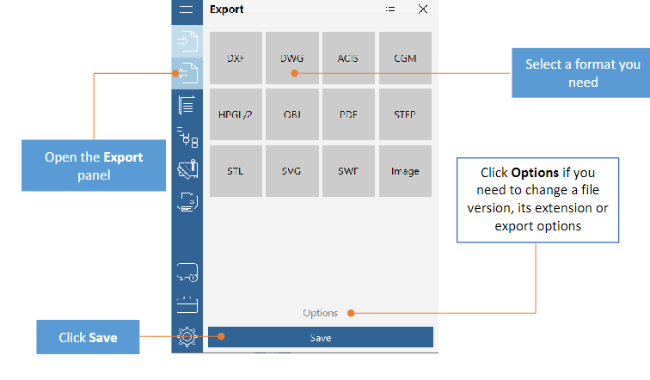Choose the STL export format
The height and width of the screenshot is (380, 650).
236,171
